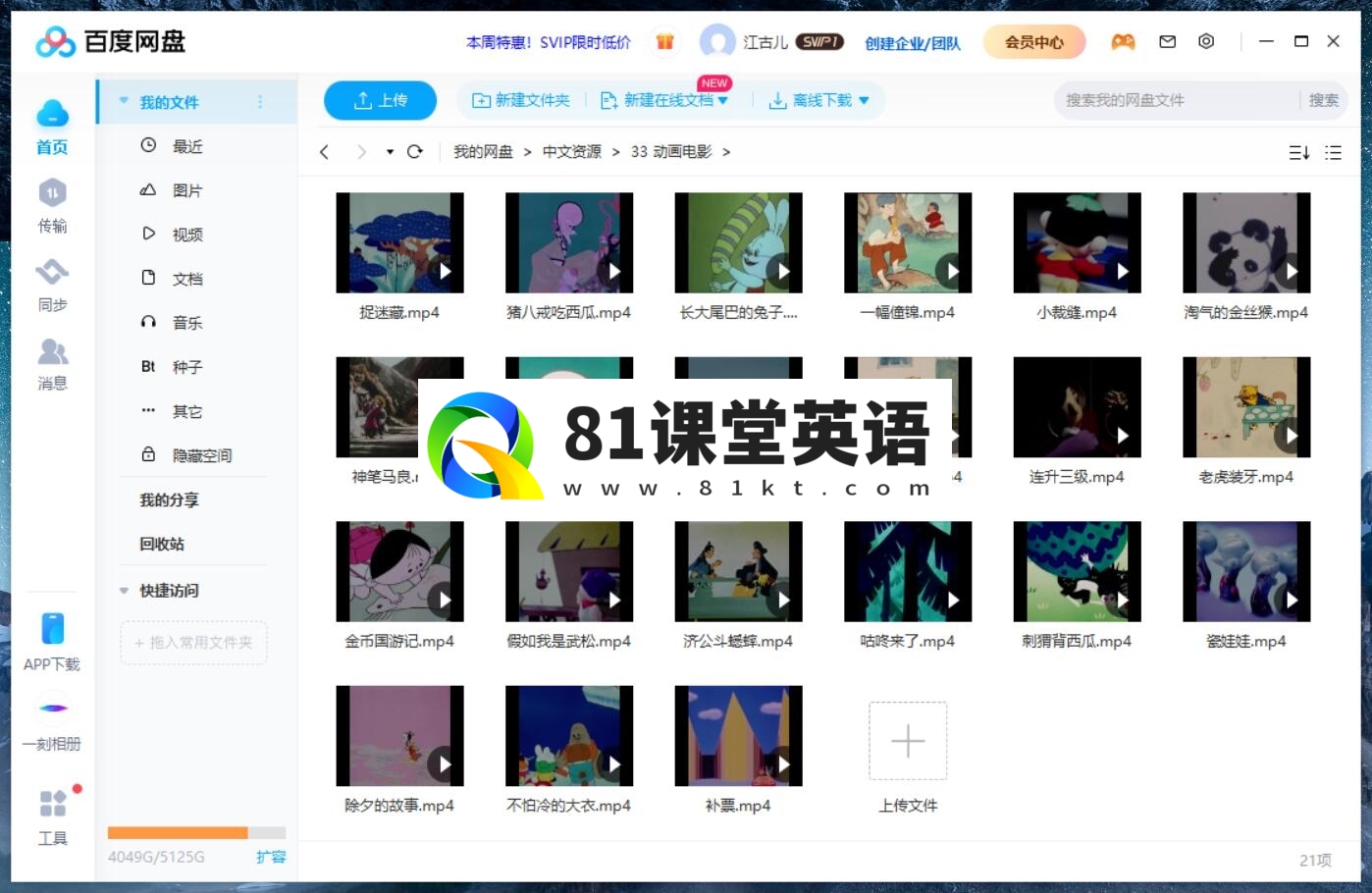The image size is (1372, 893).
Task: Click the storage usage progress bar
Action: coord(196,833)
